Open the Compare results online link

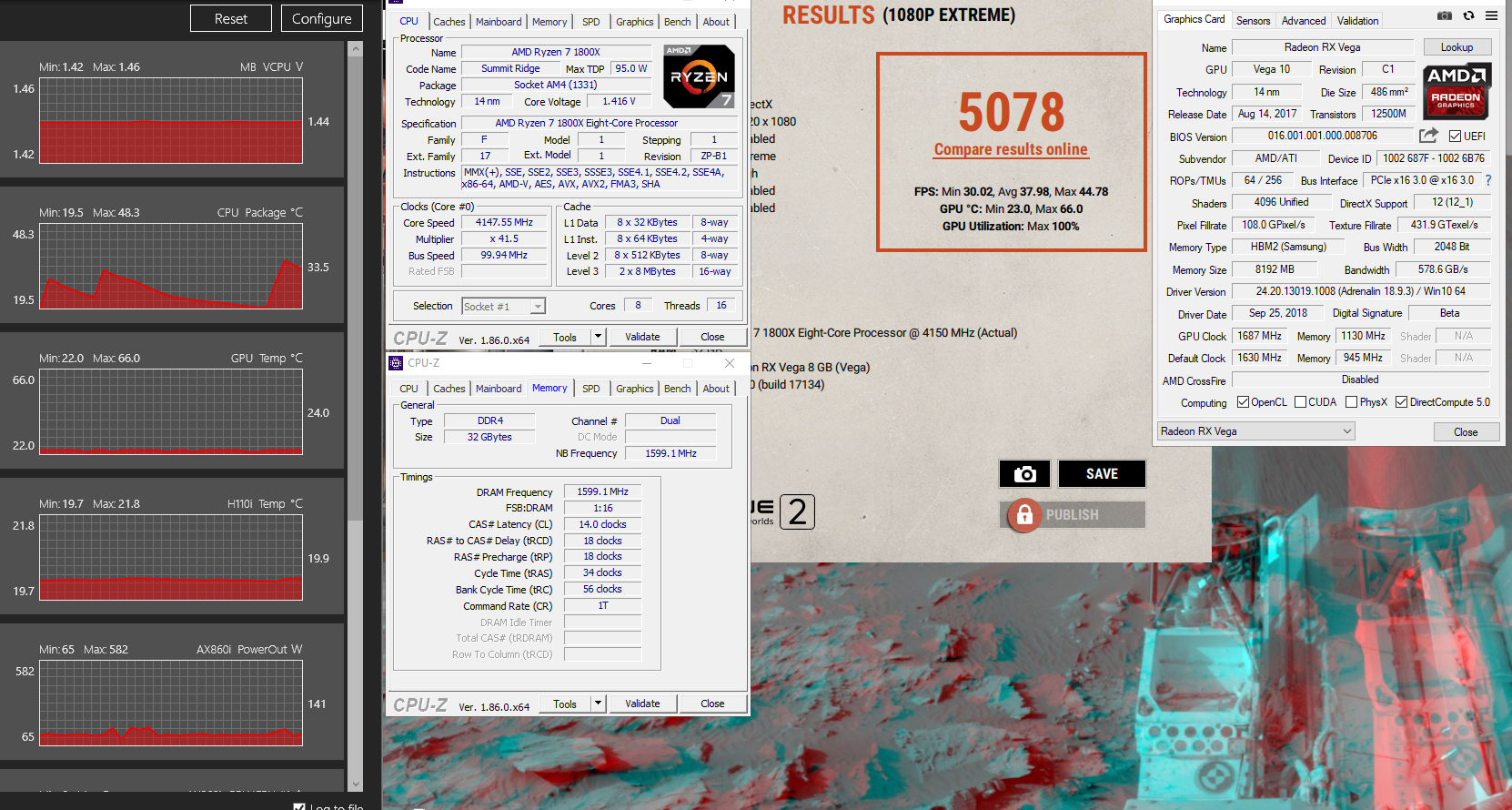point(1011,149)
